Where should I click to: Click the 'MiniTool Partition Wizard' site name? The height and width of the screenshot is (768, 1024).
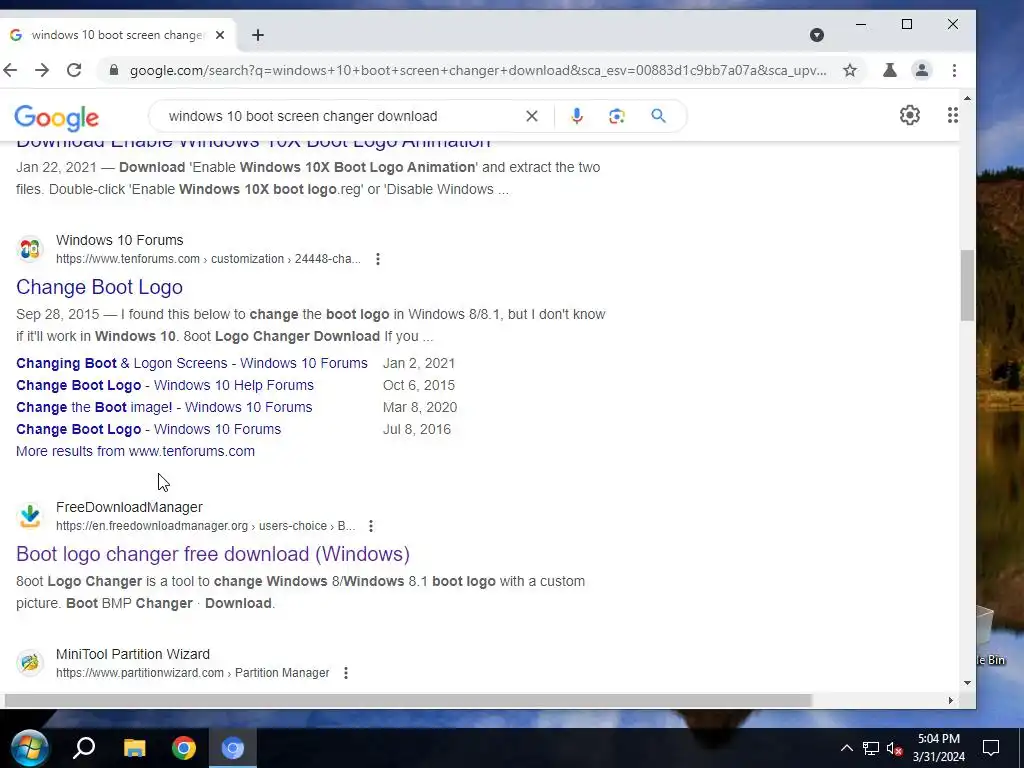[x=133, y=654]
